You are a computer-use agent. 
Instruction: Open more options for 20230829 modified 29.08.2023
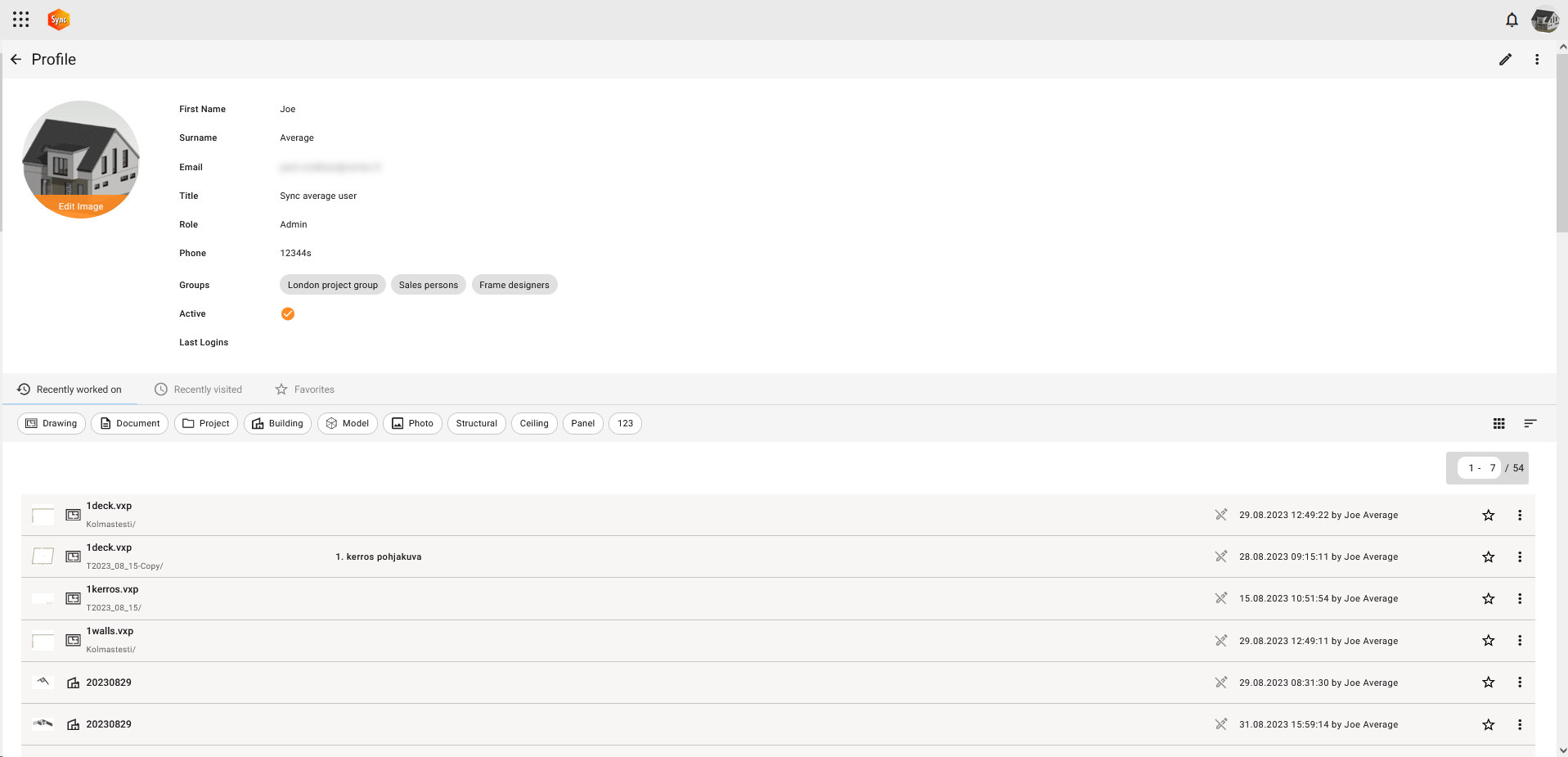point(1520,683)
